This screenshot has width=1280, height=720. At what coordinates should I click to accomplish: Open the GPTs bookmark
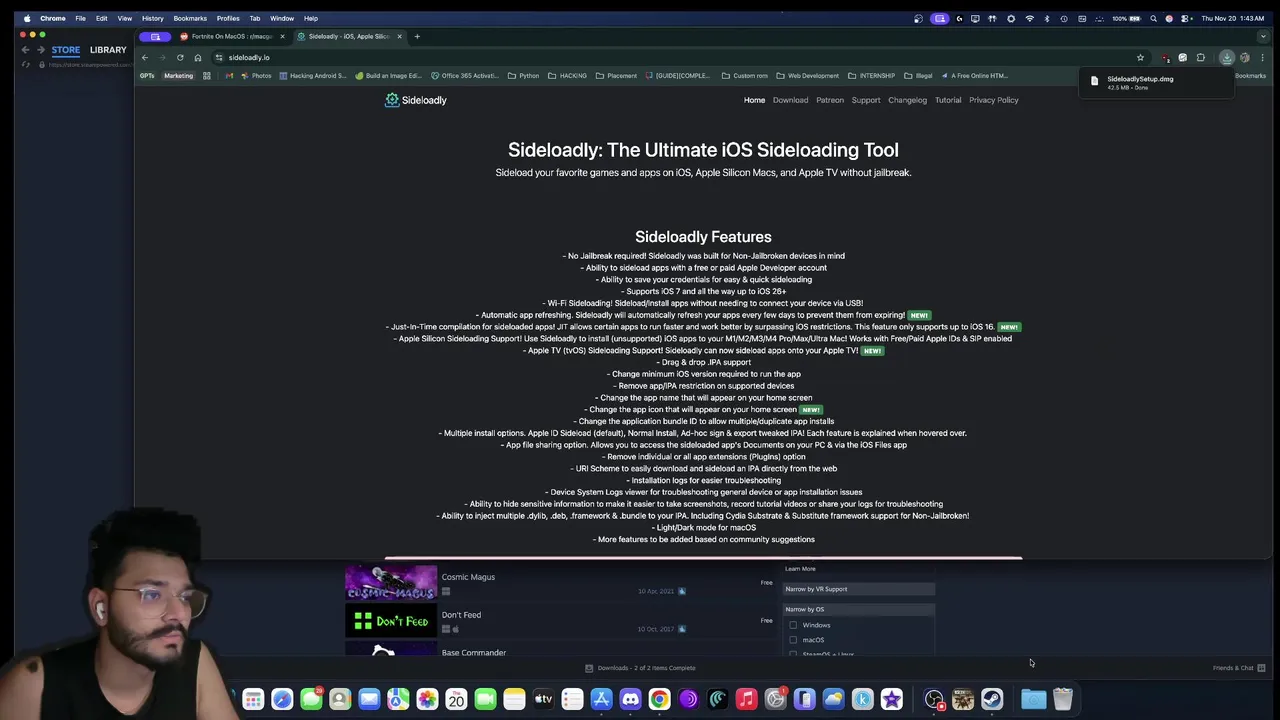pyautogui.click(x=147, y=76)
